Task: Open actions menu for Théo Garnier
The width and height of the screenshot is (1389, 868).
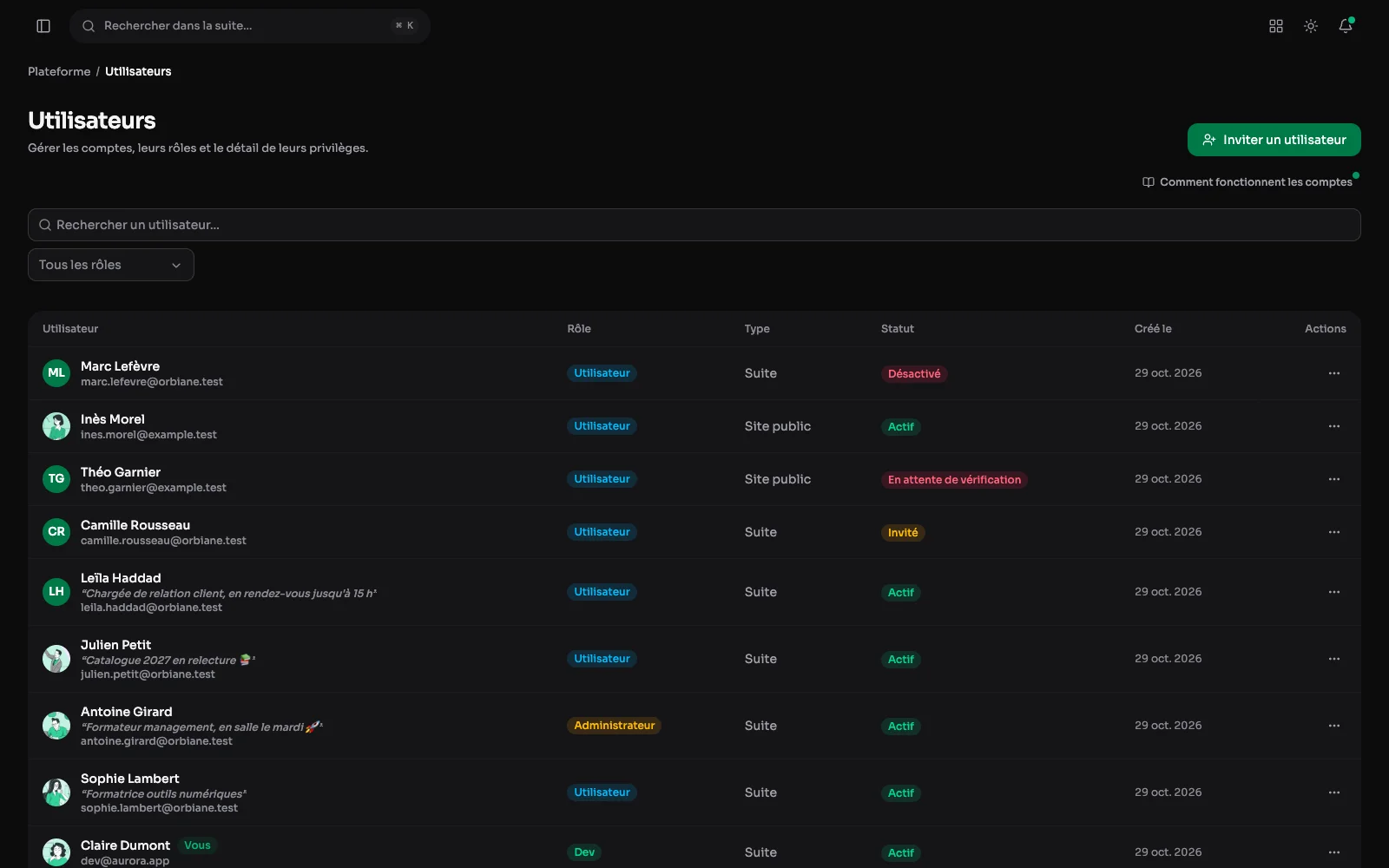Action: (1334, 479)
